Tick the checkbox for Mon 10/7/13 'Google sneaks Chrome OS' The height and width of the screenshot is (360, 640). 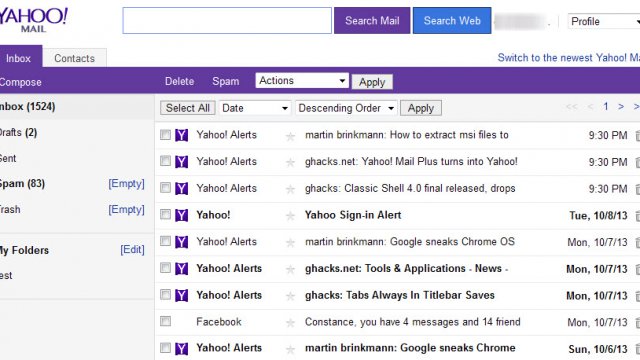coord(165,241)
